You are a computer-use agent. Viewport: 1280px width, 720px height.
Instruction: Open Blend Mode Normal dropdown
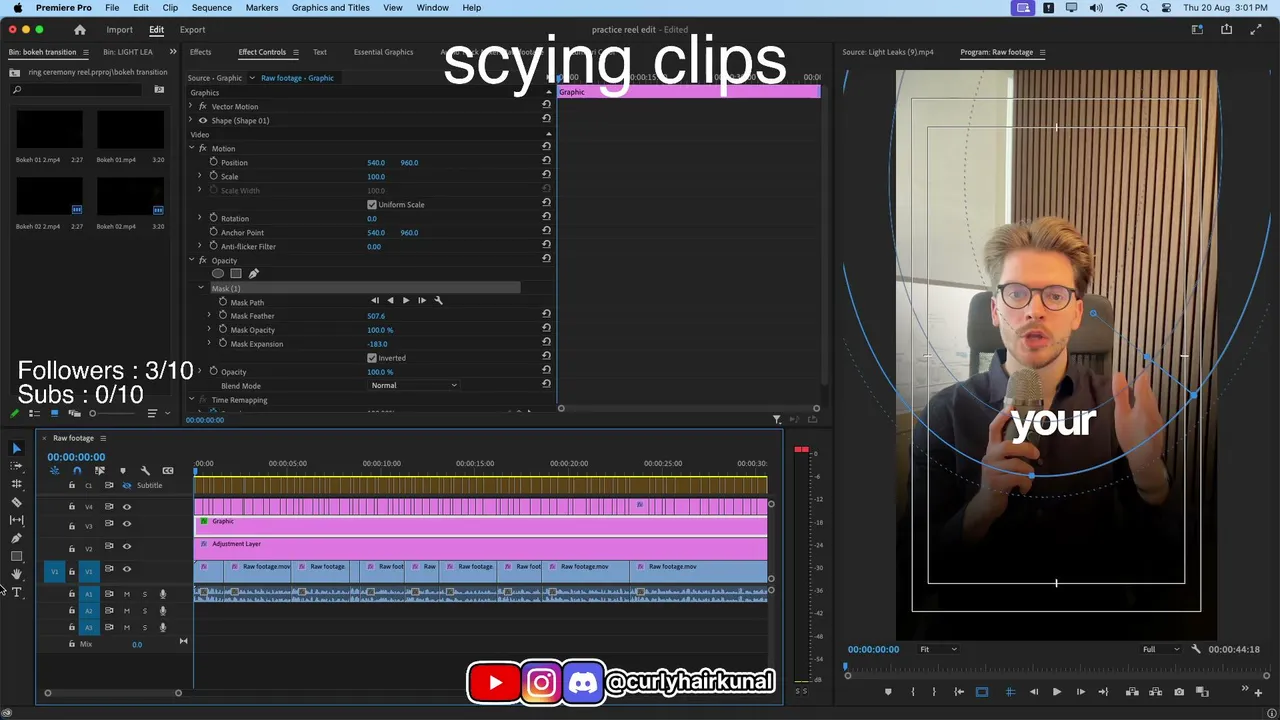click(413, 385)
